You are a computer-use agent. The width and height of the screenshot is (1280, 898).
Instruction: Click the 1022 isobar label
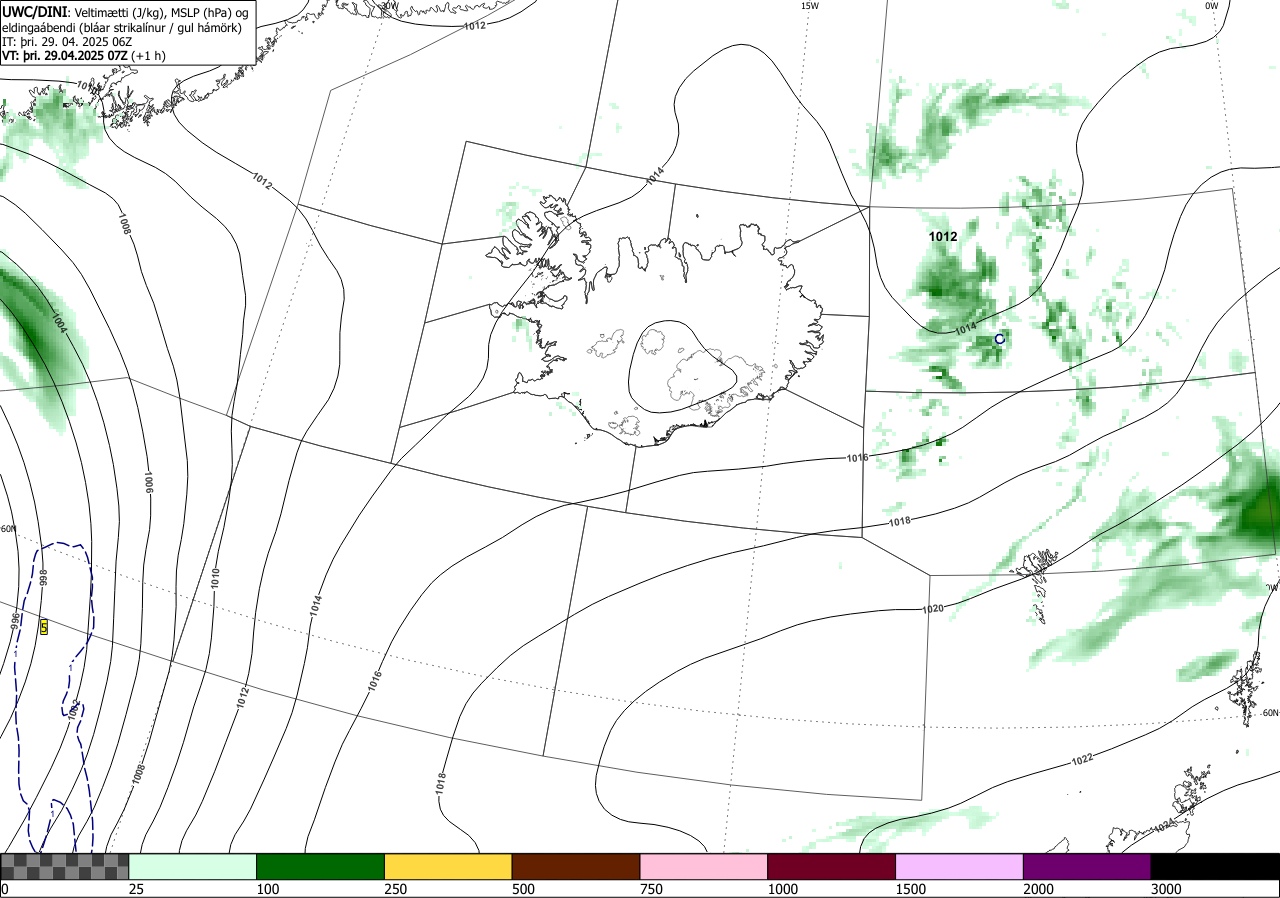pyautogui.click(x=1082, y=759)
